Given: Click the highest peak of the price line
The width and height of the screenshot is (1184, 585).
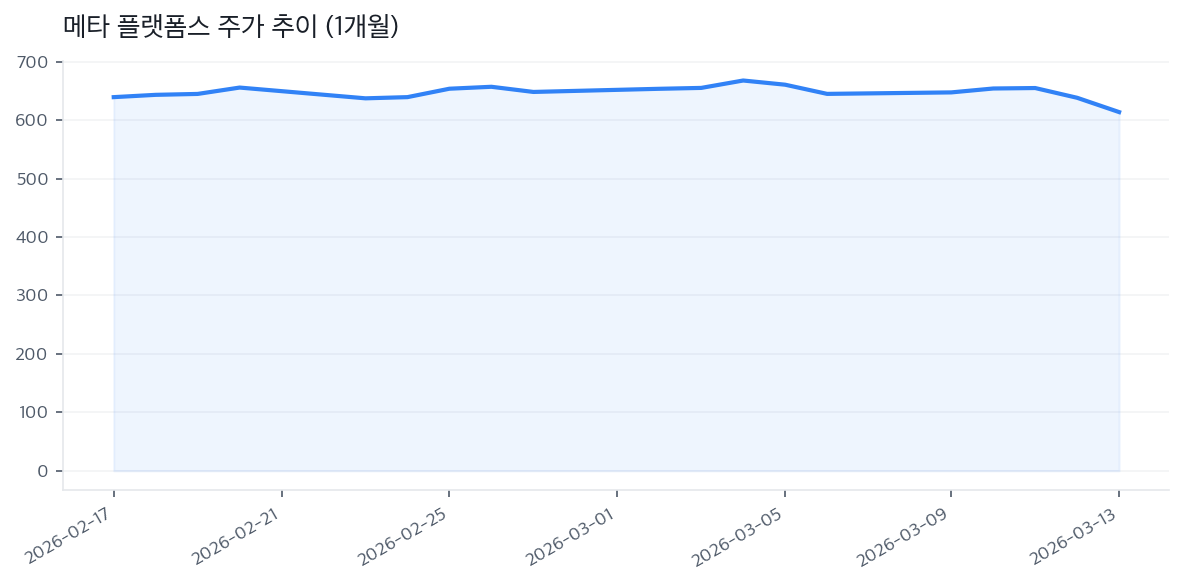Looking at the screenshot, I should pyautogui.click(x=742, y=80).
